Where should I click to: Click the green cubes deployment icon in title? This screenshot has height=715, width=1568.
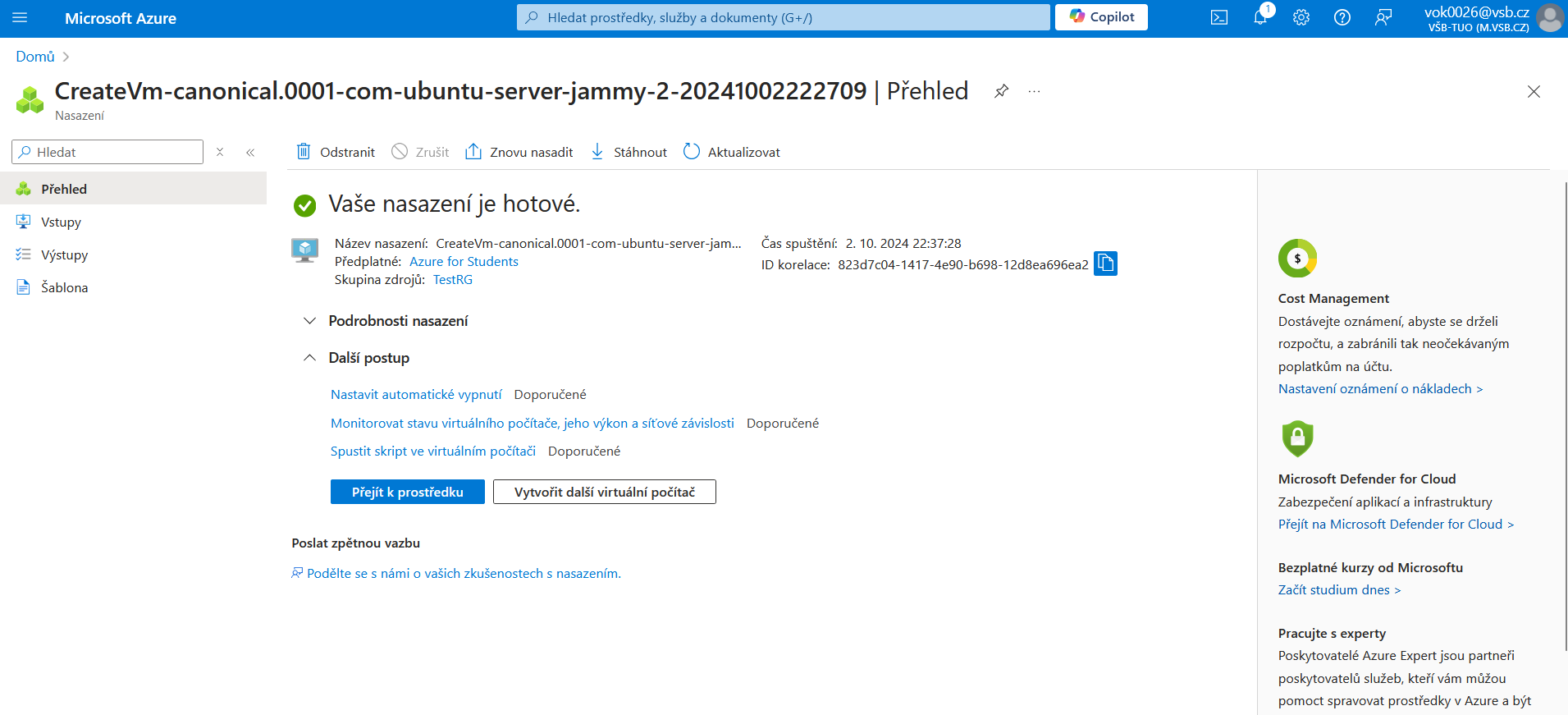tap(30, 99)
